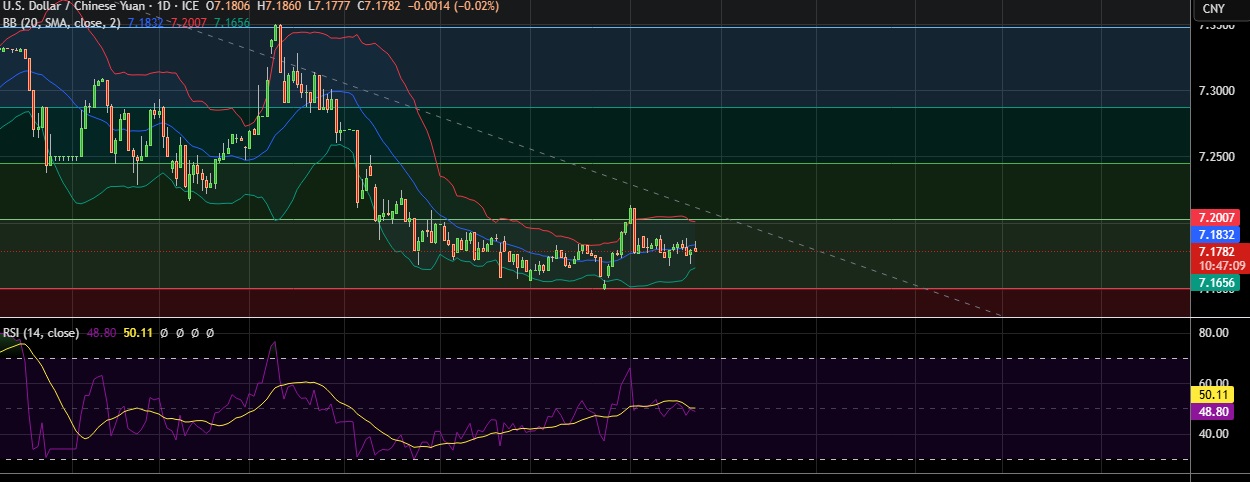Select the BB (20, SMA, close, 2) indicator legend
The height and width of the screenshot is (482, 1250).
pos(61,22)
